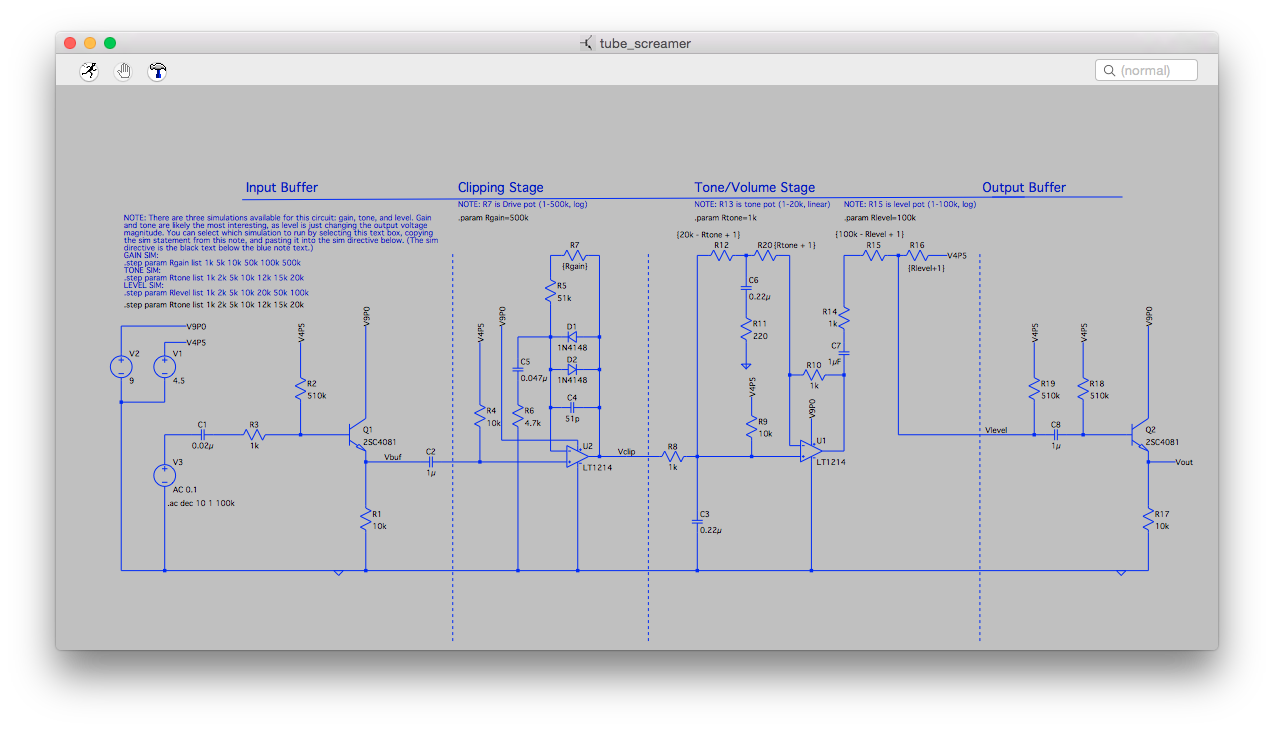The image size is (1274, 730).
Task: Click the tube_screamer window title
Action: click(645, 43)
